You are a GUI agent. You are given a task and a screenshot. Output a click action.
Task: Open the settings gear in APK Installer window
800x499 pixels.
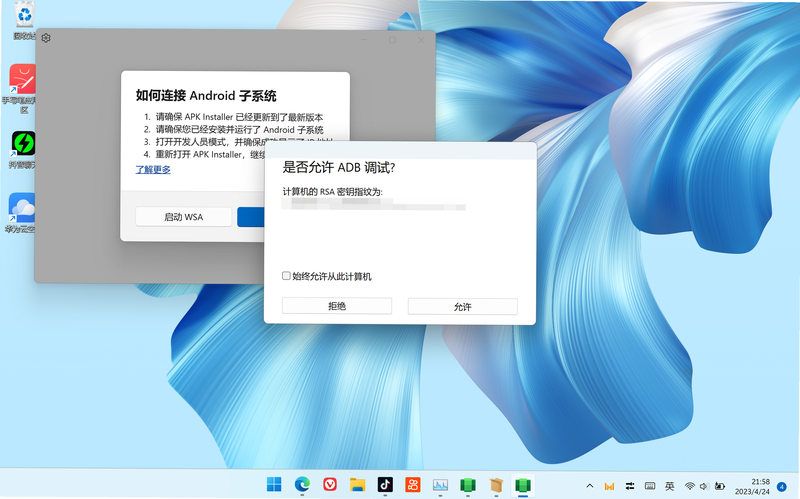tap(46, 38)
